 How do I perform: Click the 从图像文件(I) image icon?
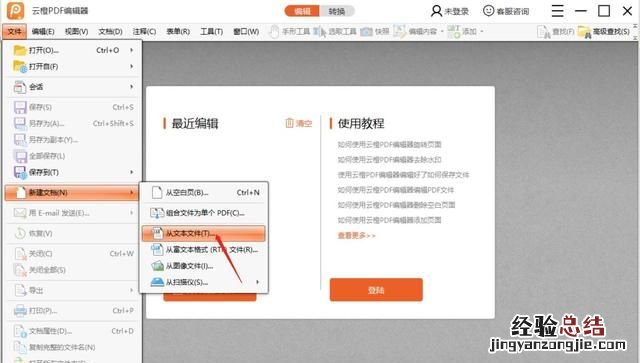(x=157, y=266)
